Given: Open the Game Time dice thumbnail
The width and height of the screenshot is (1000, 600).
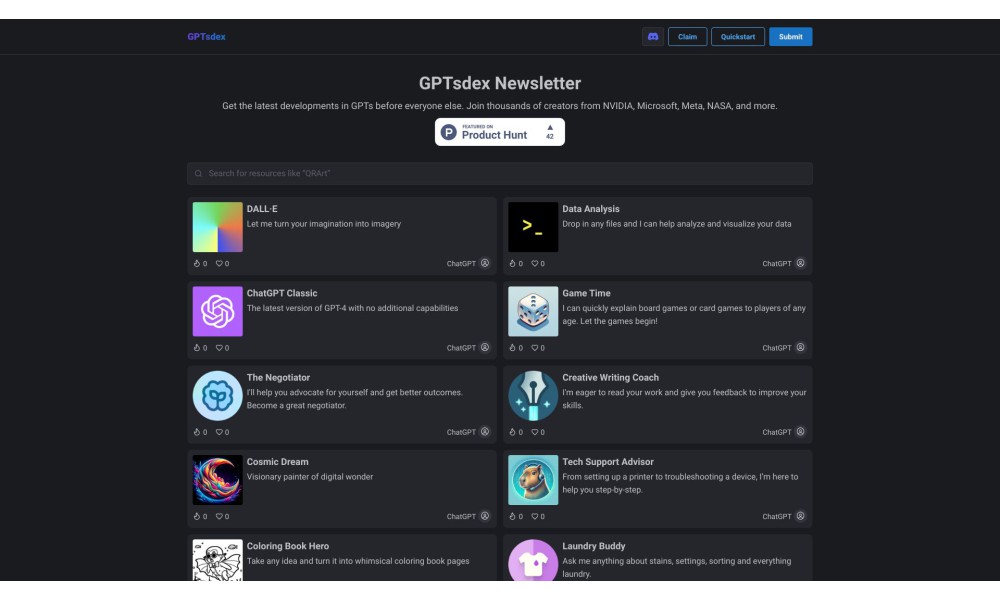Looking at the screenshot, I should click(533, 311).
